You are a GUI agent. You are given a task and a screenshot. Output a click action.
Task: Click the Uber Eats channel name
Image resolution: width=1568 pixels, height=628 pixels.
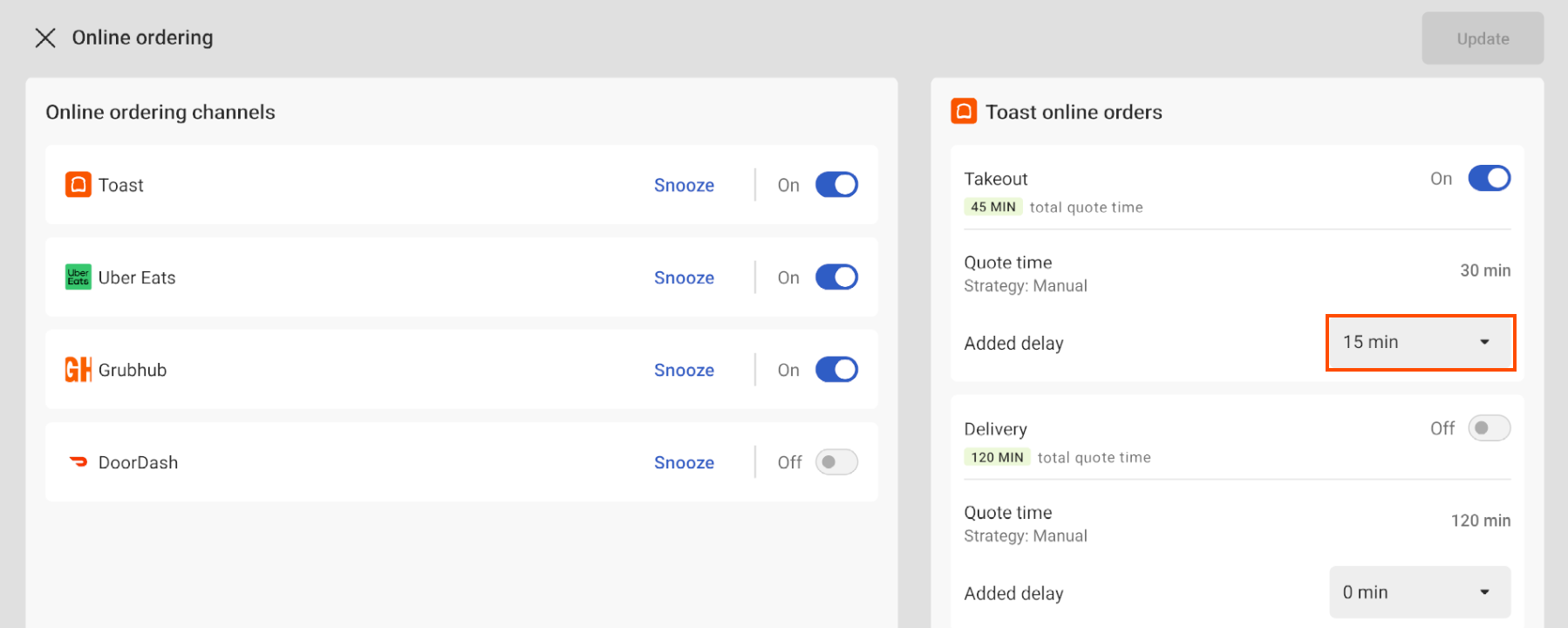(137, 277)
